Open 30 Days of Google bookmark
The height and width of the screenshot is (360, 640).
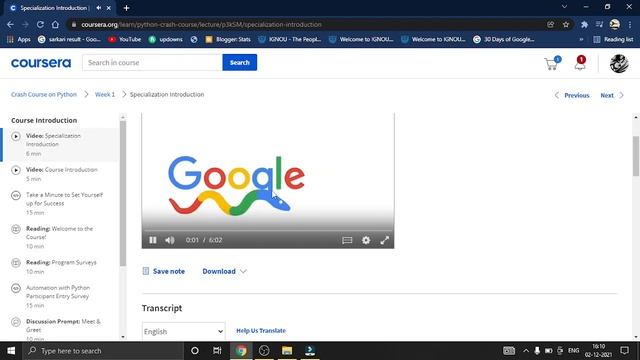[504, 39]
